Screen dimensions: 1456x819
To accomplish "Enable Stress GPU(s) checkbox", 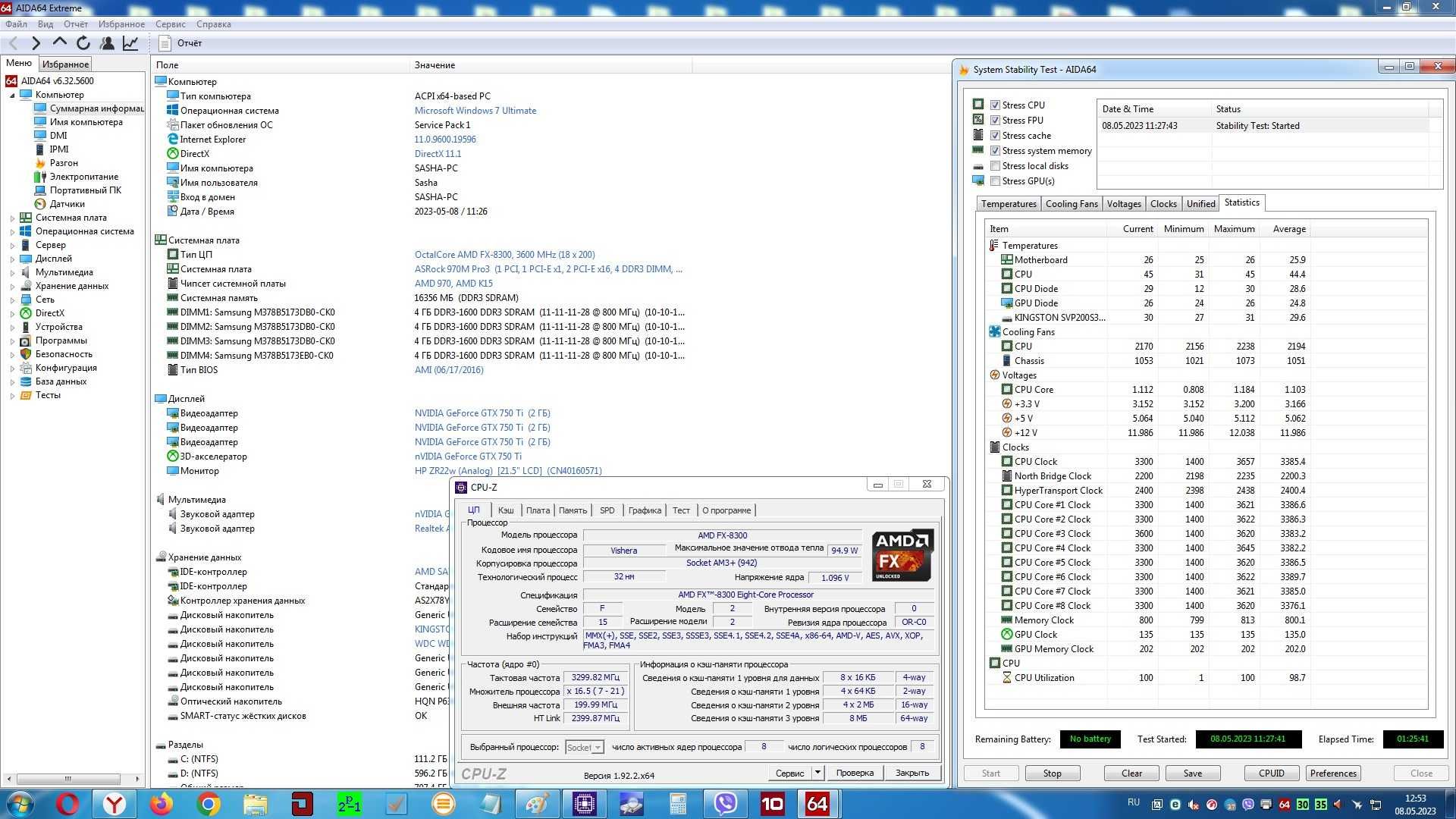I will coord(995,181).
